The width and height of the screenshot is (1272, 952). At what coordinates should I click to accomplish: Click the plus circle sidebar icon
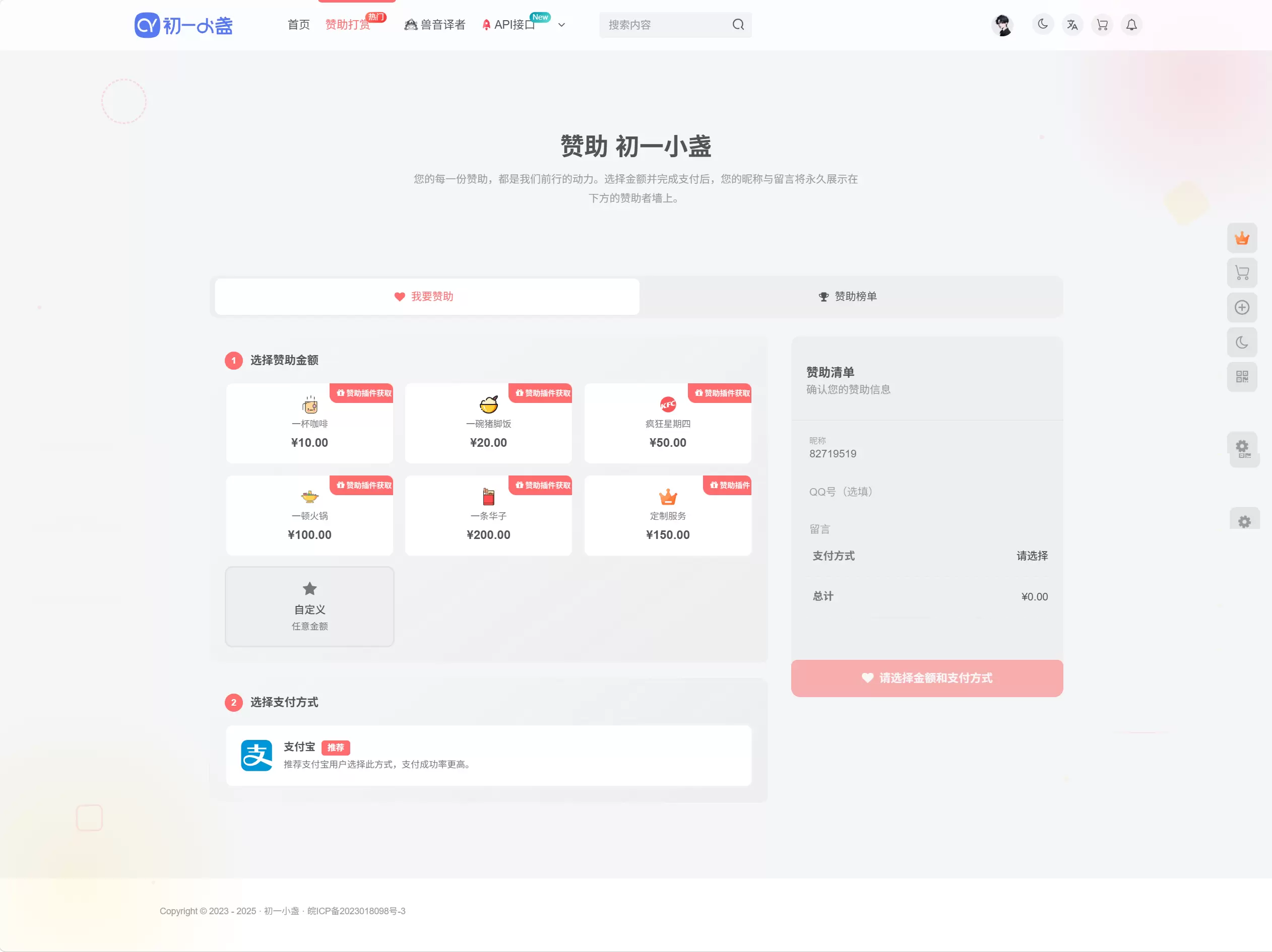pos(1242,308)
